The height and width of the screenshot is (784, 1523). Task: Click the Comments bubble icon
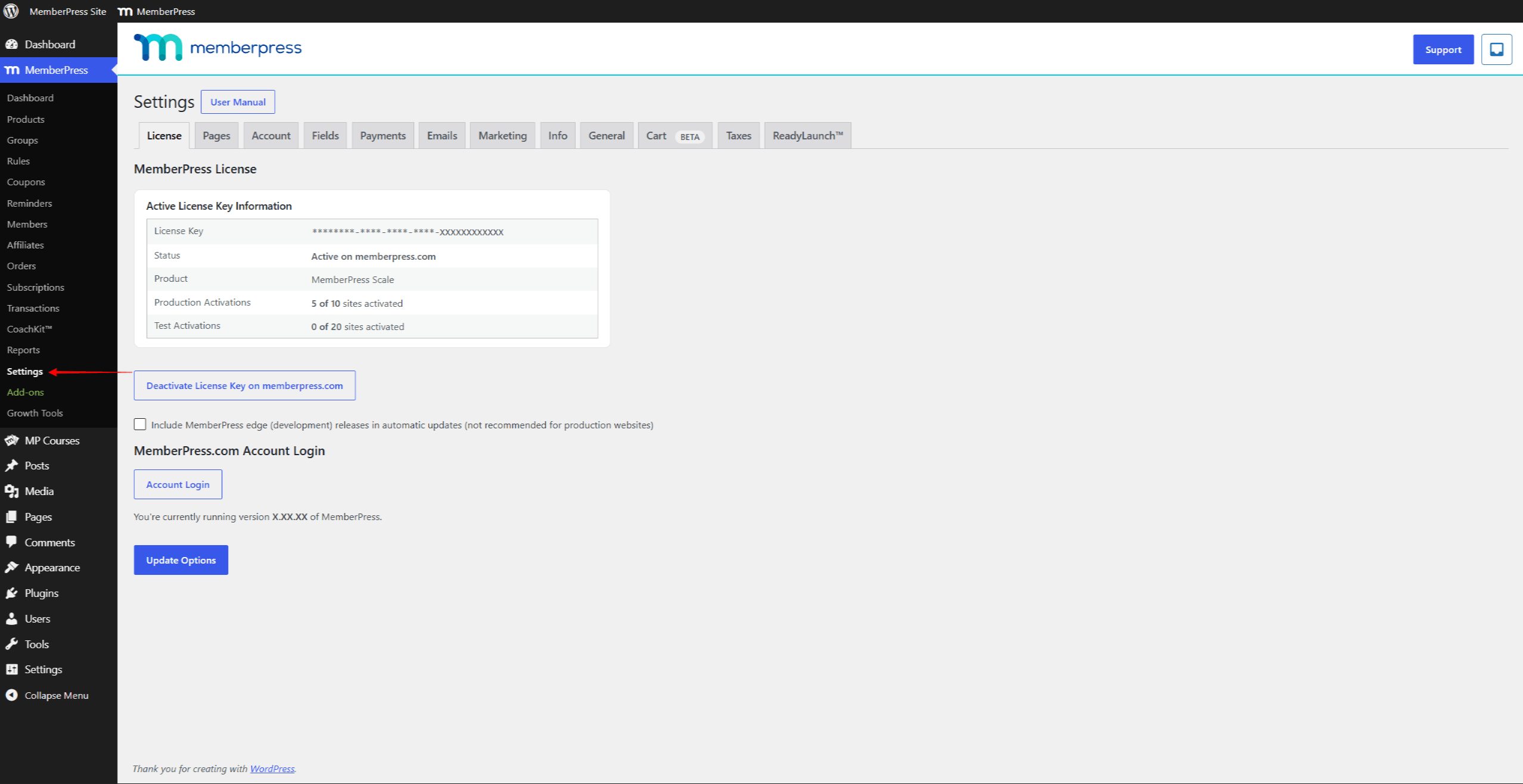pos(11,542)
